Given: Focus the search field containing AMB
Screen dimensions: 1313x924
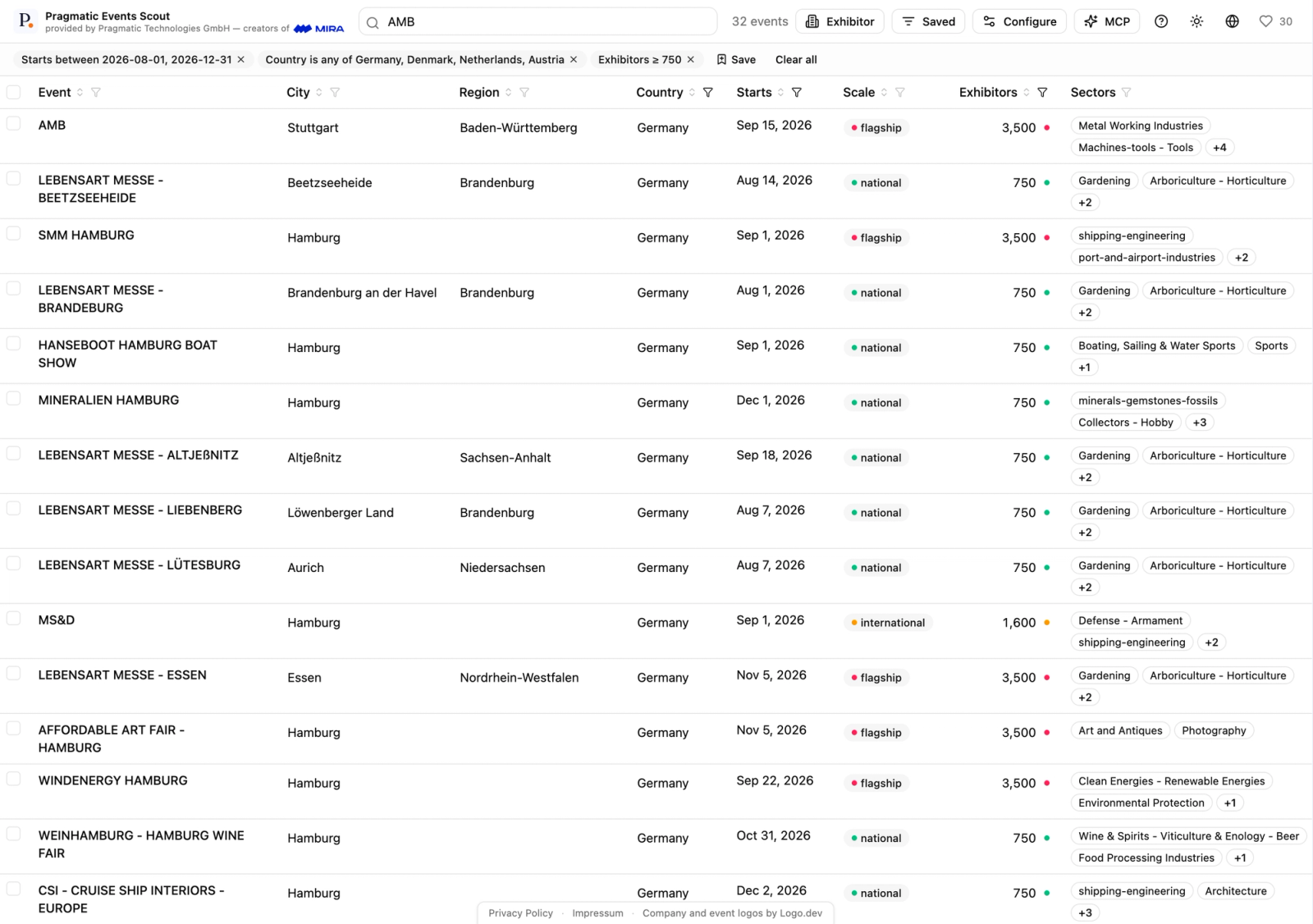Looking at the screenshot, I should 538,22.
